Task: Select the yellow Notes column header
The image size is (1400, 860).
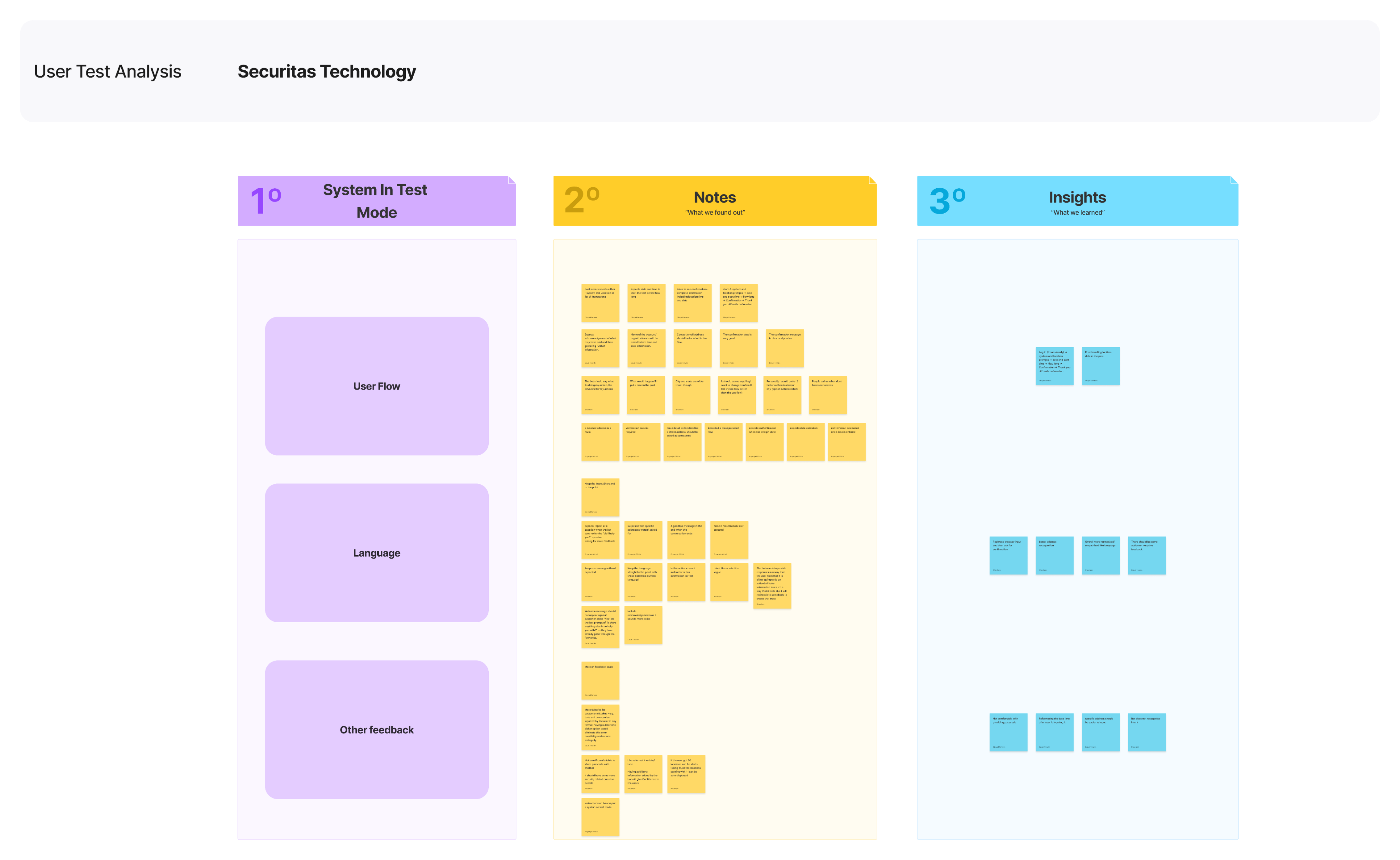Action: pyautogui.click(x=714, y=201)
